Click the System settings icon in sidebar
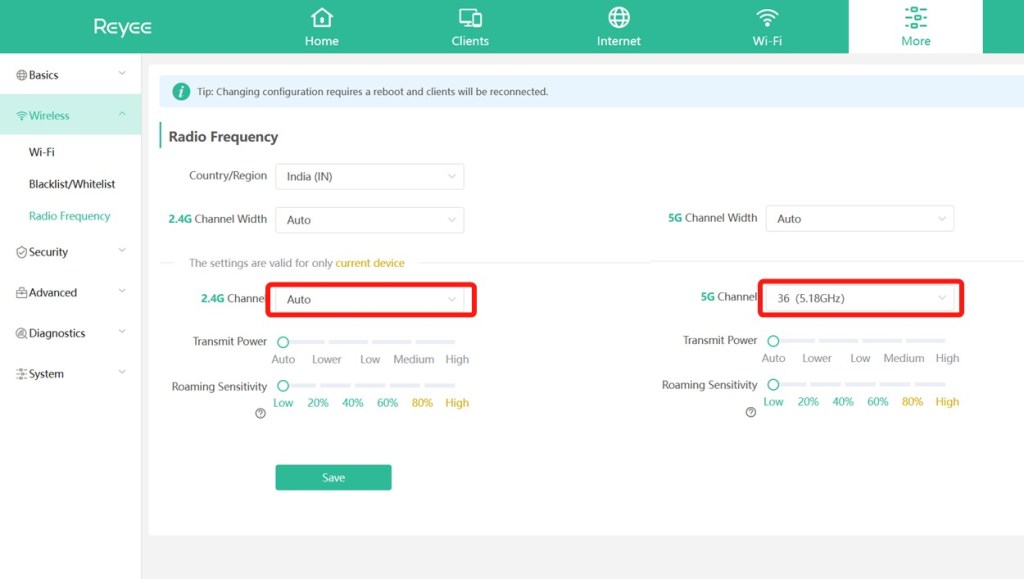 tap(22, 374)
